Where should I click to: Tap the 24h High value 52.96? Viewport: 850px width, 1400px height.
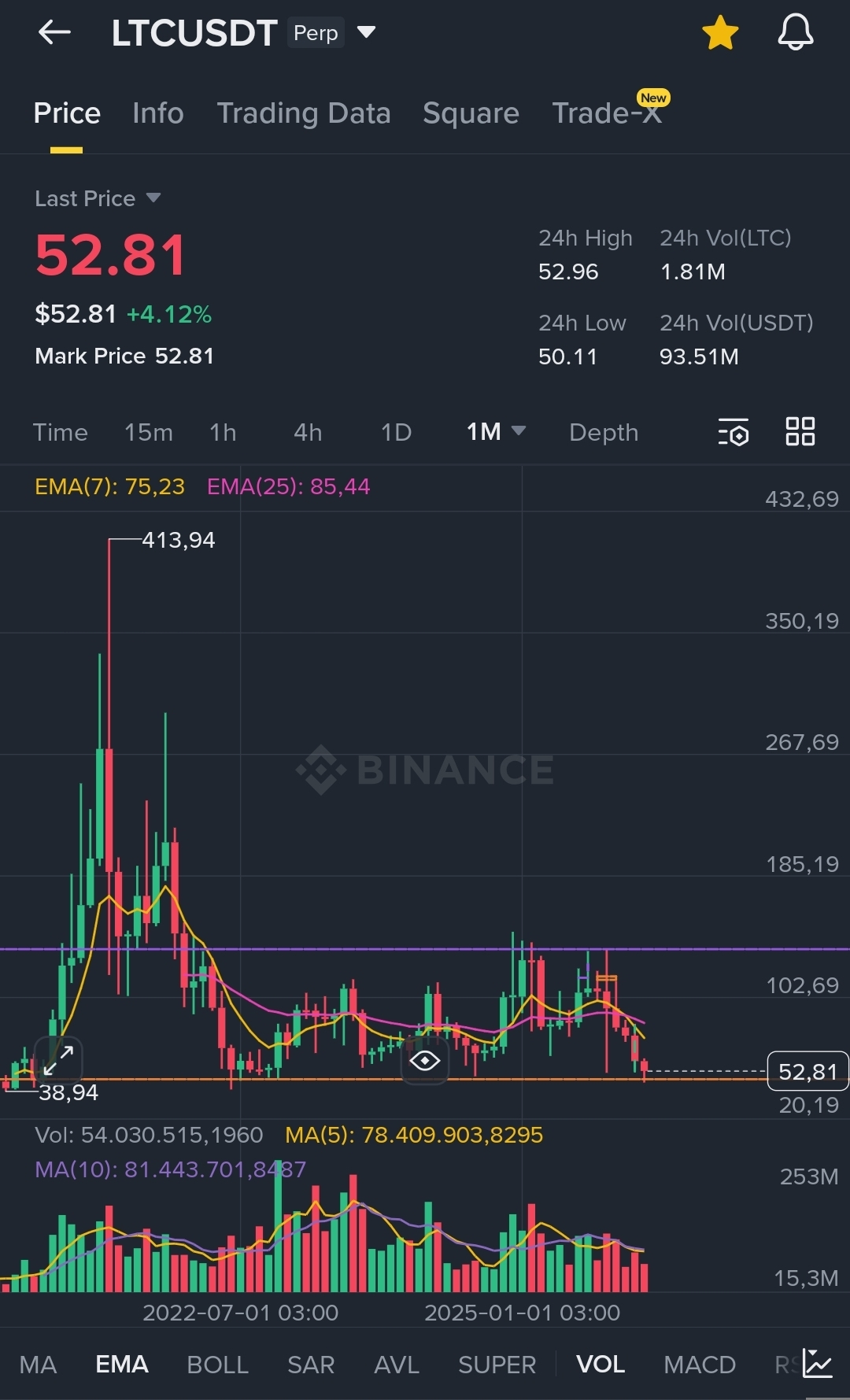point(568,272)
